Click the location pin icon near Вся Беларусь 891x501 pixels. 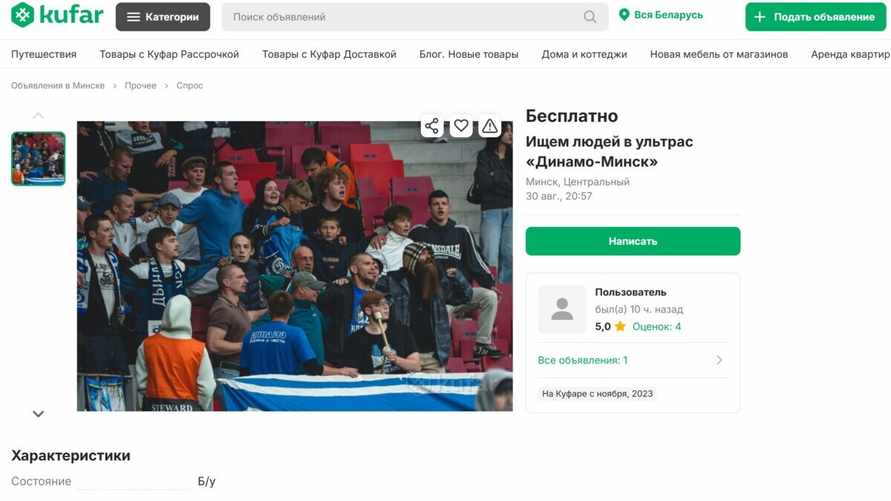coord(624,15)
